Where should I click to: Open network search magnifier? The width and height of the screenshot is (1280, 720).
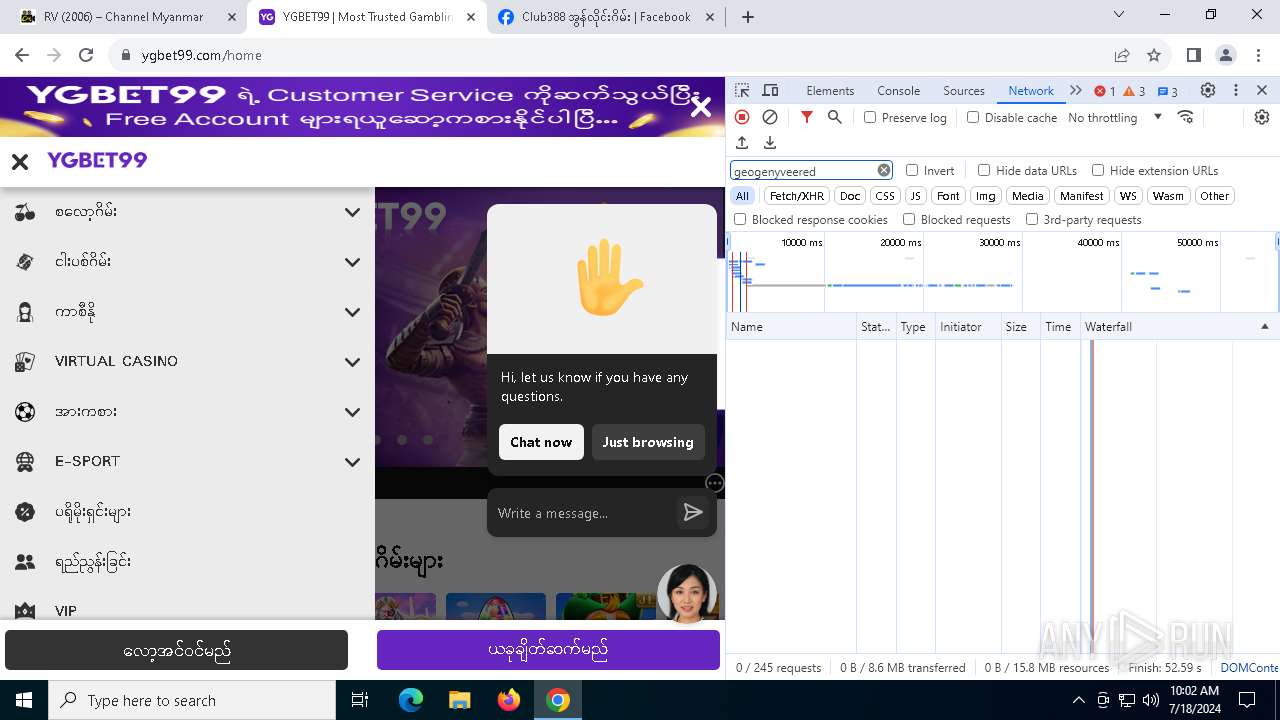click(835, 117)
